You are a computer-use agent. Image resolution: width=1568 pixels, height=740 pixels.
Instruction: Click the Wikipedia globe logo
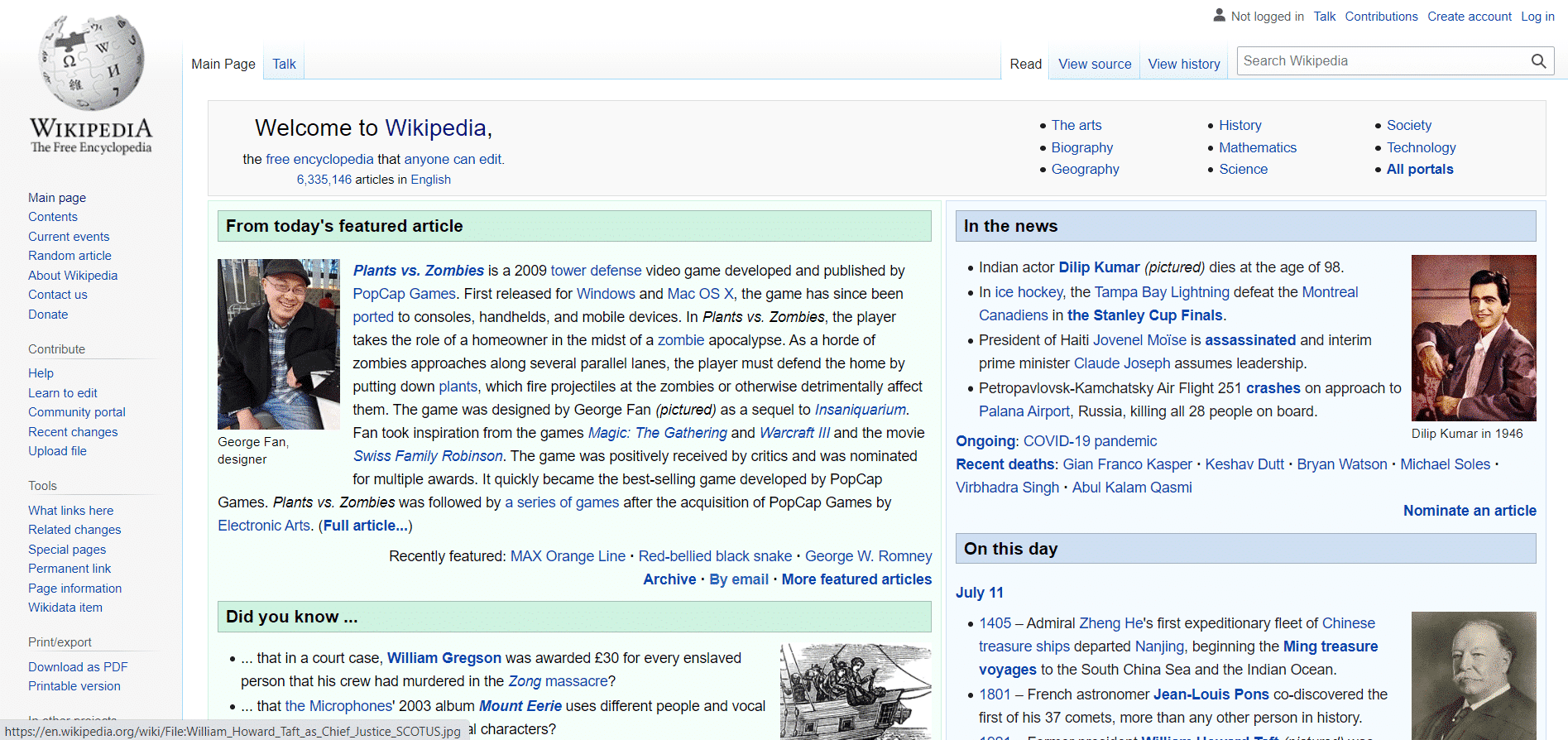pyautogui.click(x=91, y=63)
